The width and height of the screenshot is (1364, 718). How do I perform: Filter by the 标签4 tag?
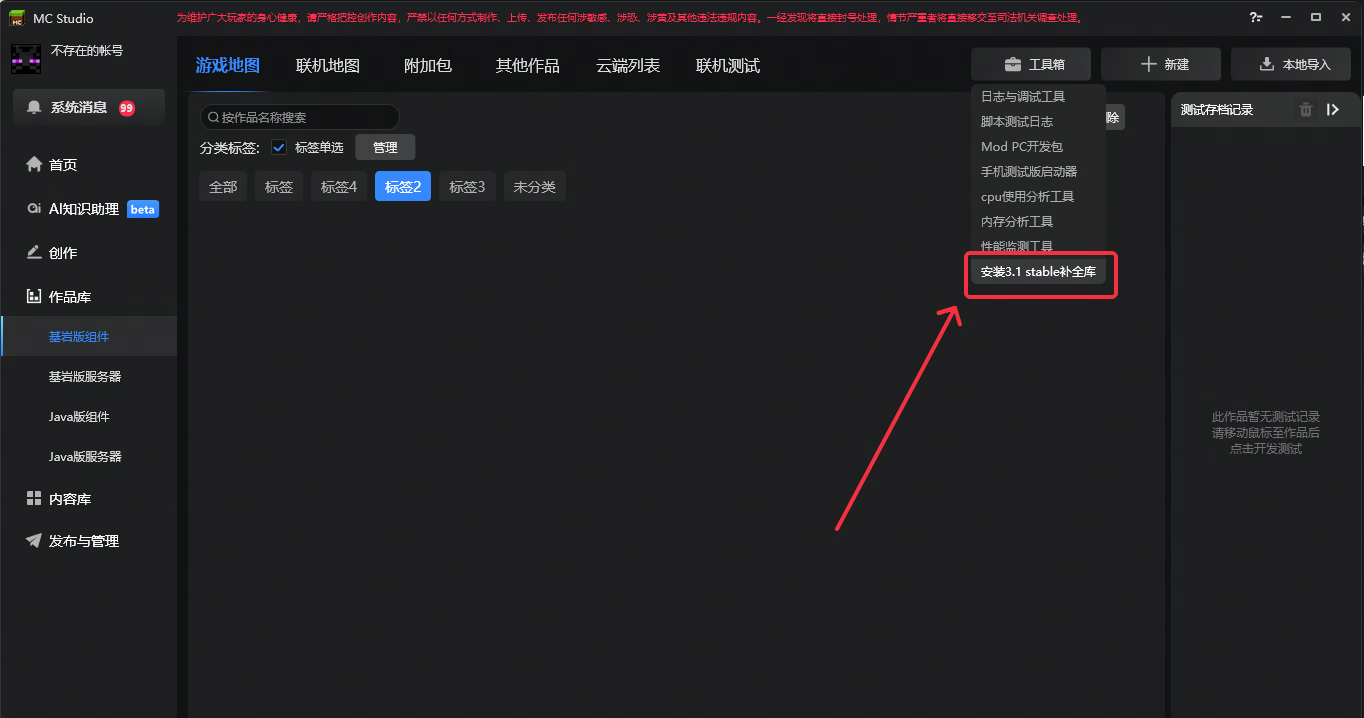339,187
